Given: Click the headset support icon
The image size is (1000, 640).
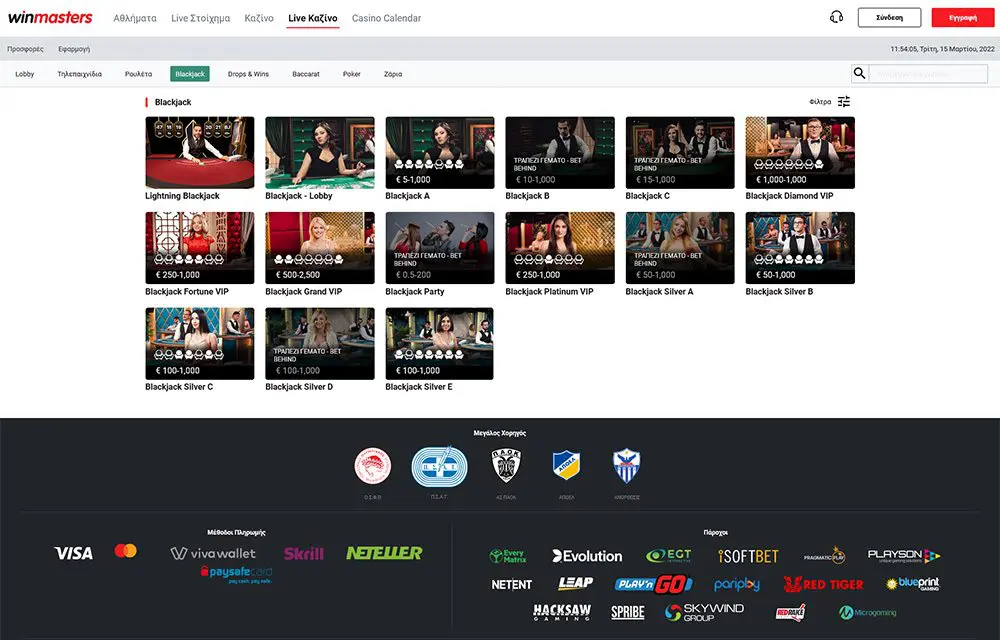Looking at the screenshot, I should pyautogui.click(x=837, y=17).
